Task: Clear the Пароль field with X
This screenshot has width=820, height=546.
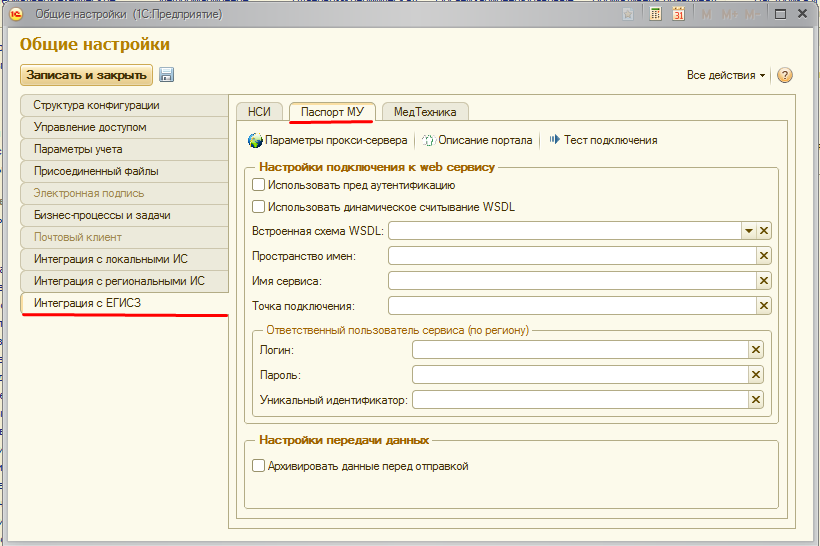Action: 756,374
